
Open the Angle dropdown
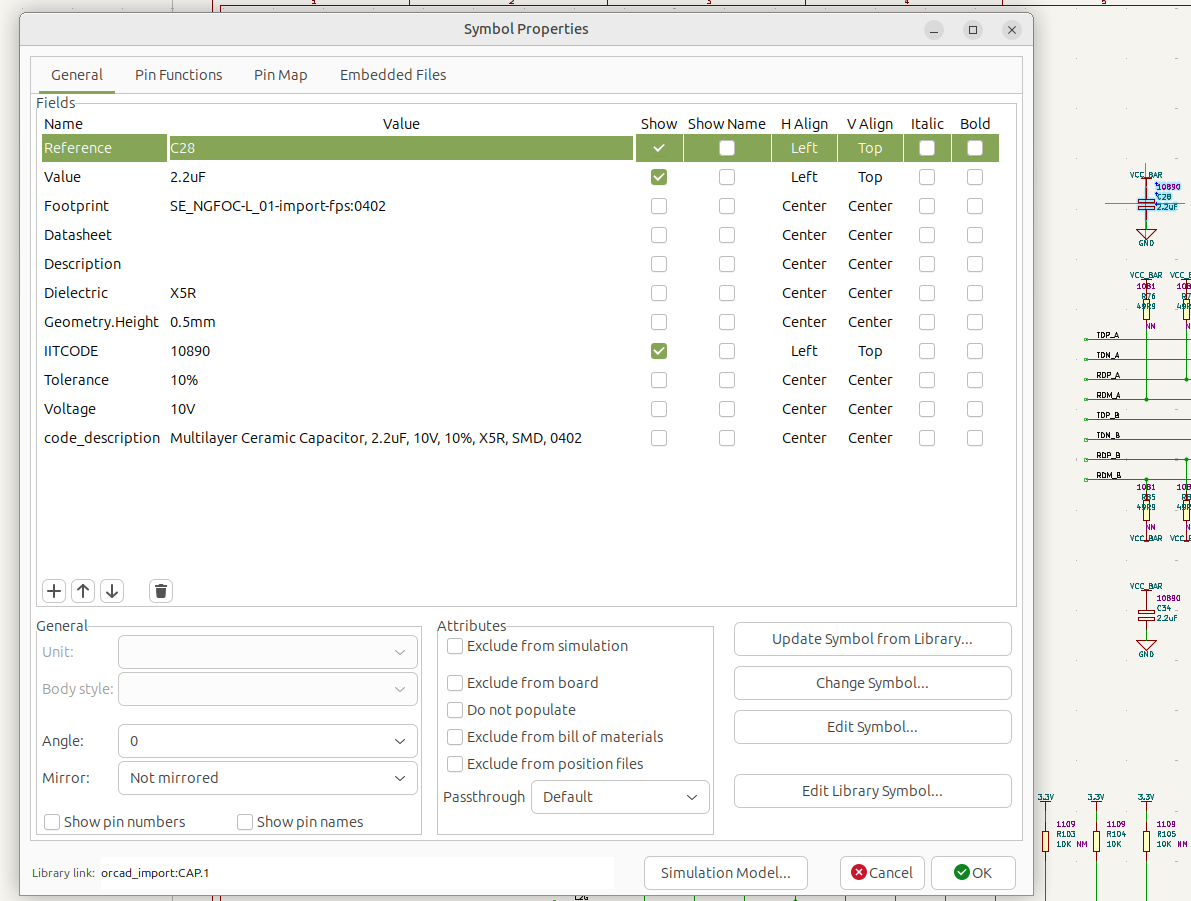[x=268, y=741]
